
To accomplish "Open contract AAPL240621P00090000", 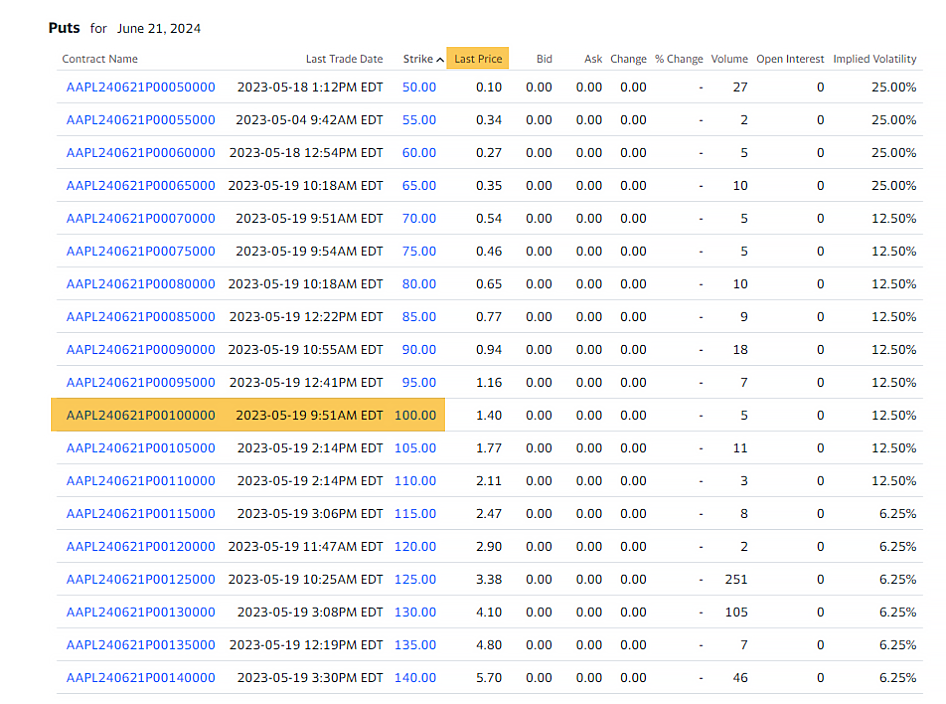I will [x=141, y=349].
